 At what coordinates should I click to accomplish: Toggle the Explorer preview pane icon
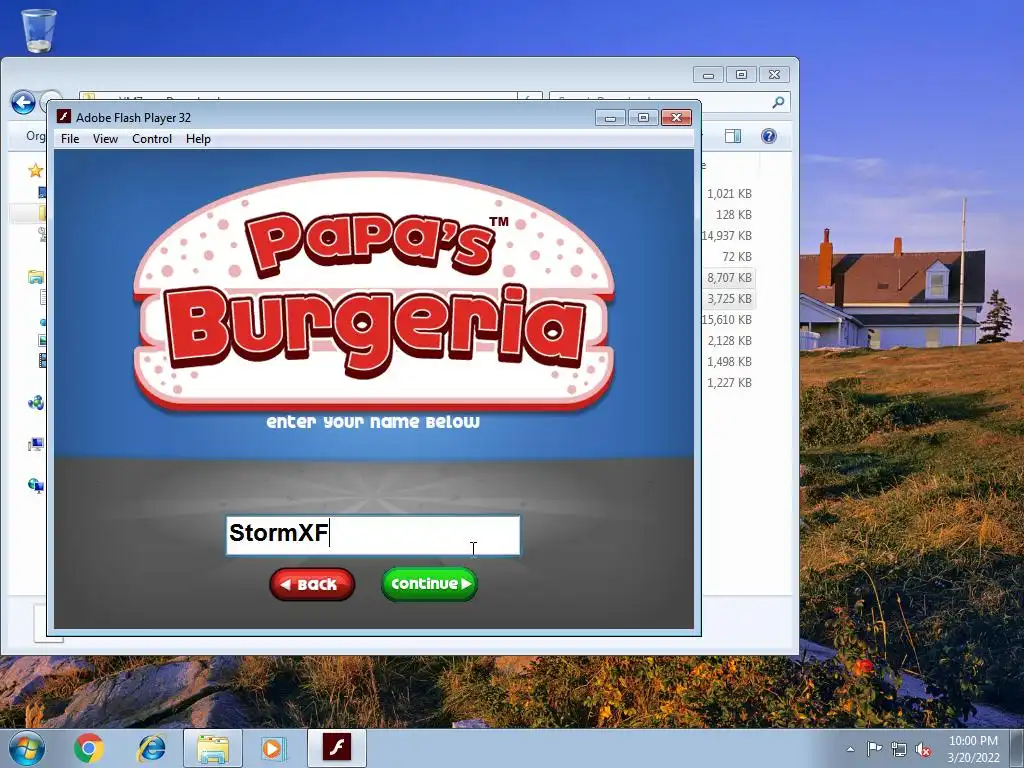click(733, 136)
